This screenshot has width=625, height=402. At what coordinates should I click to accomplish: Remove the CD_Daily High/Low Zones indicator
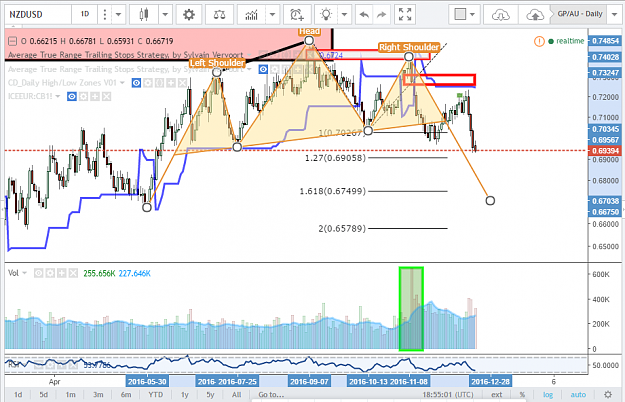183,83
